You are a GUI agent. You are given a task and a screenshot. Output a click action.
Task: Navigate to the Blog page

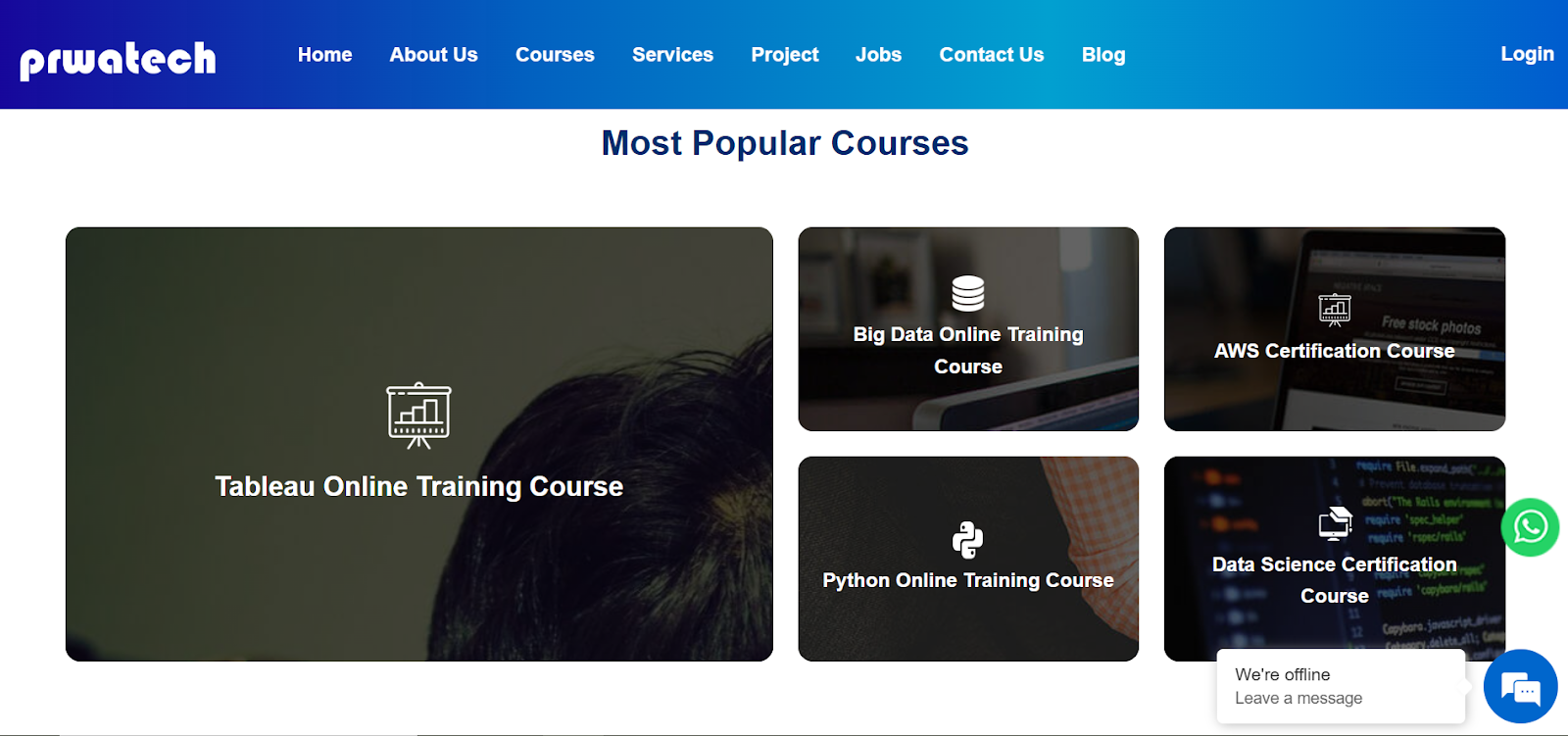click(1103, 55)
